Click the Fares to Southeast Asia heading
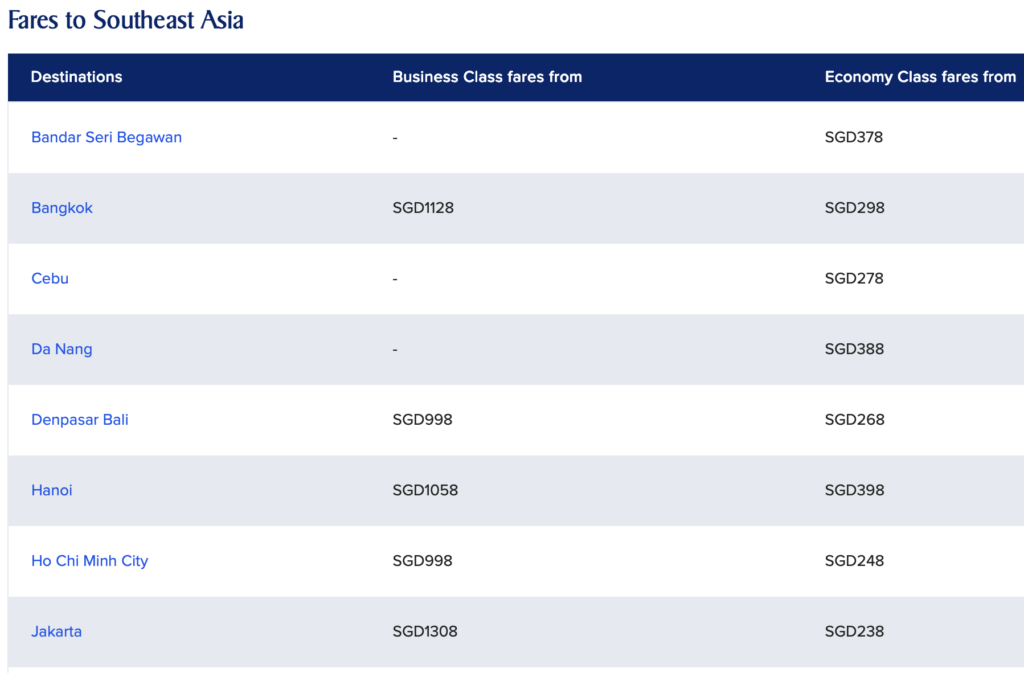This screenshot has height=673, width=1024. click(x=126, y=20)
